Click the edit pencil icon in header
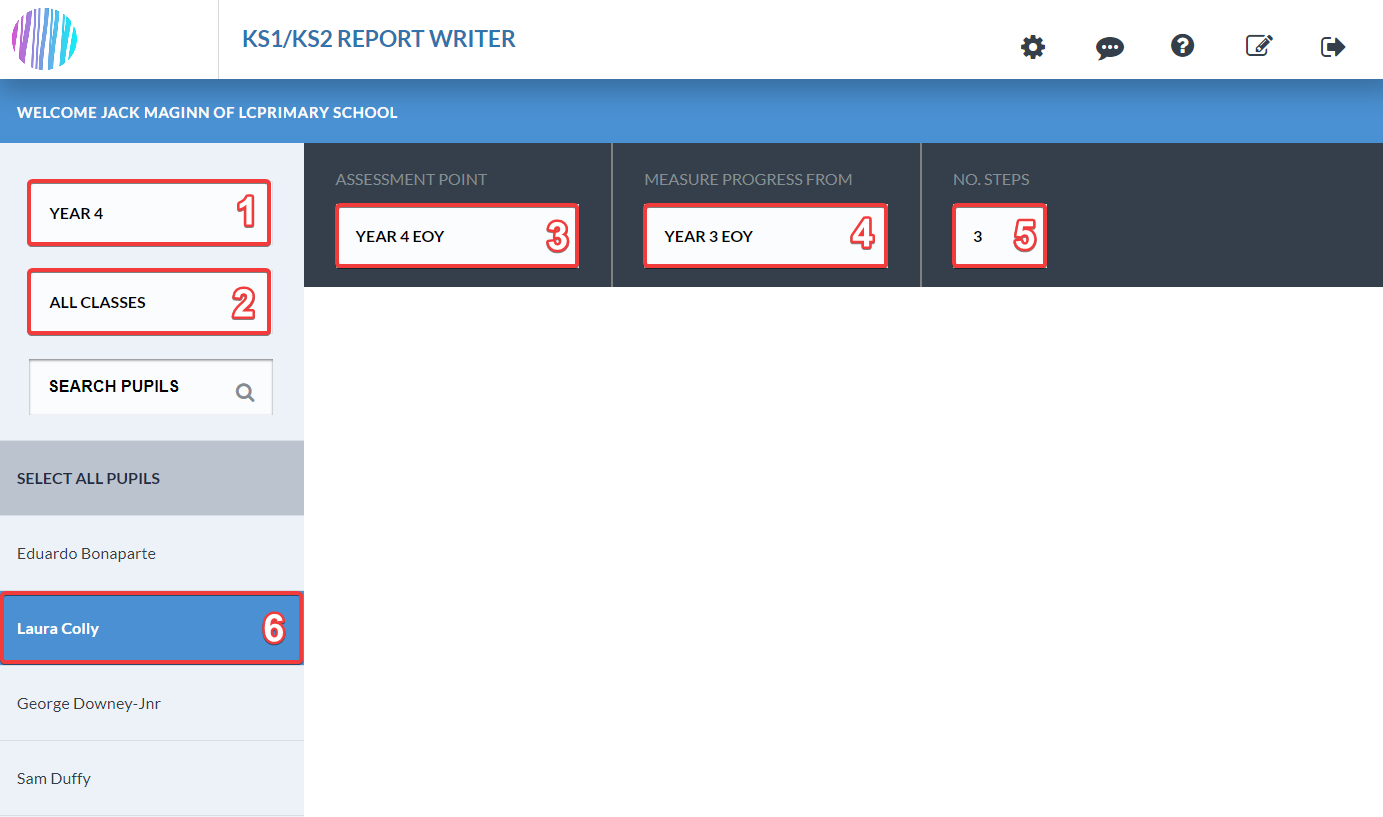Viewport: 1383px width, 817px height. (1259, 46)
